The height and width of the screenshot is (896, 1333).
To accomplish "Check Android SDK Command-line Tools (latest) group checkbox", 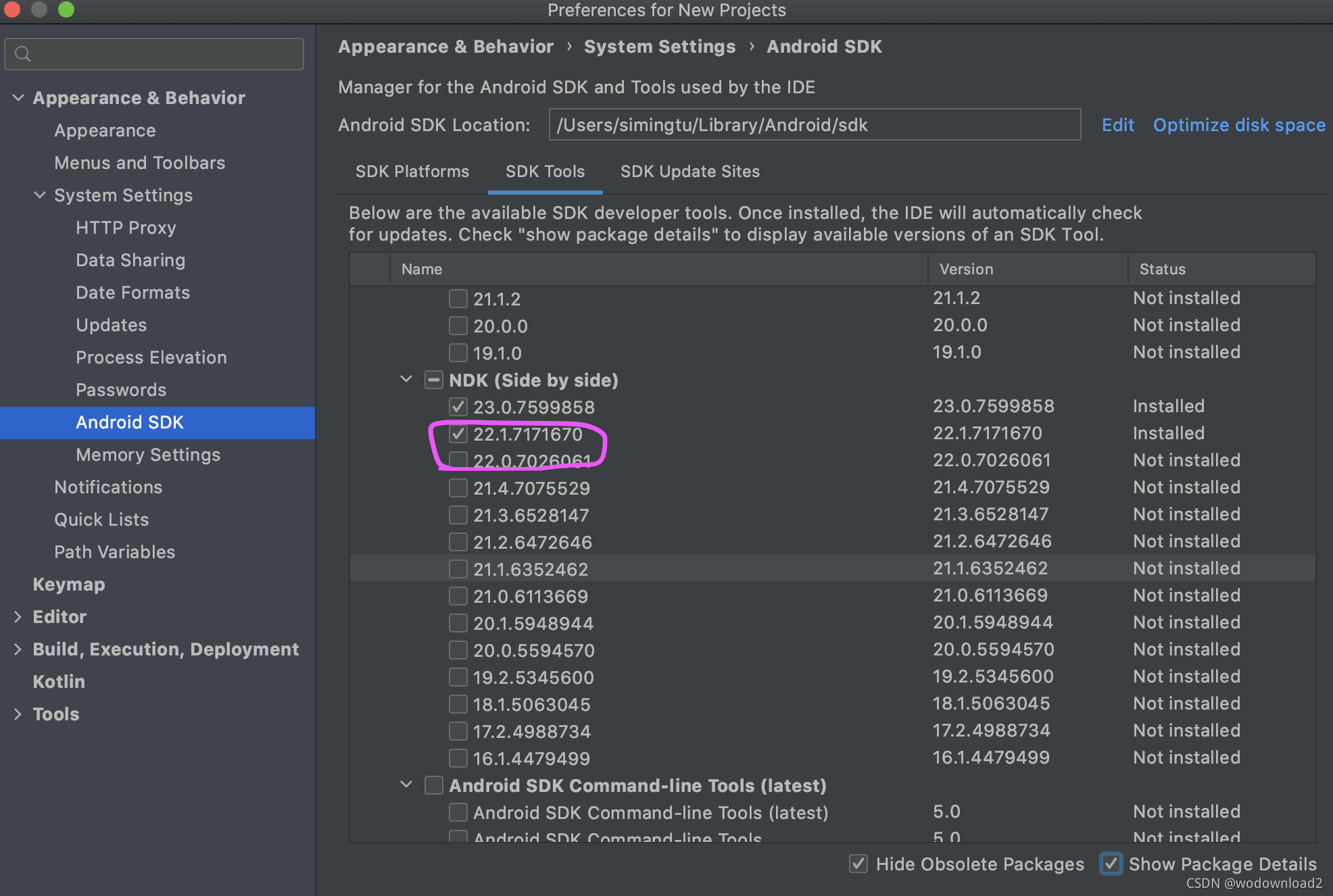I will (433, 785).
